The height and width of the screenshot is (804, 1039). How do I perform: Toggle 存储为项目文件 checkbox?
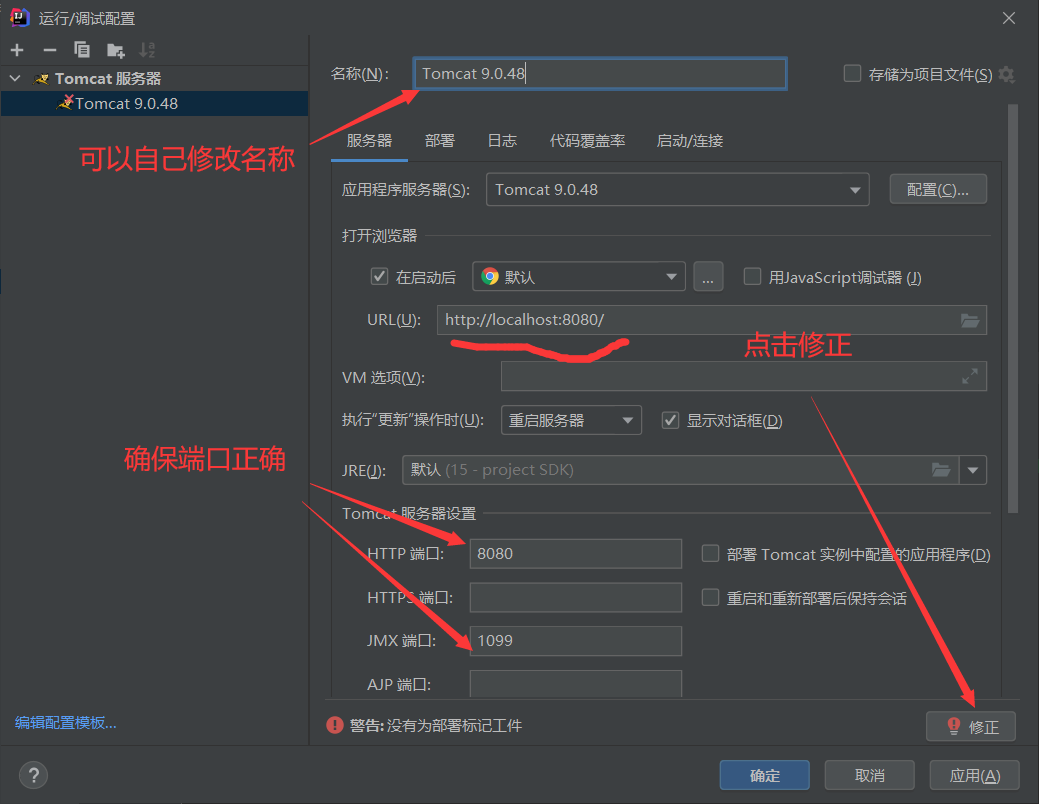852,74
